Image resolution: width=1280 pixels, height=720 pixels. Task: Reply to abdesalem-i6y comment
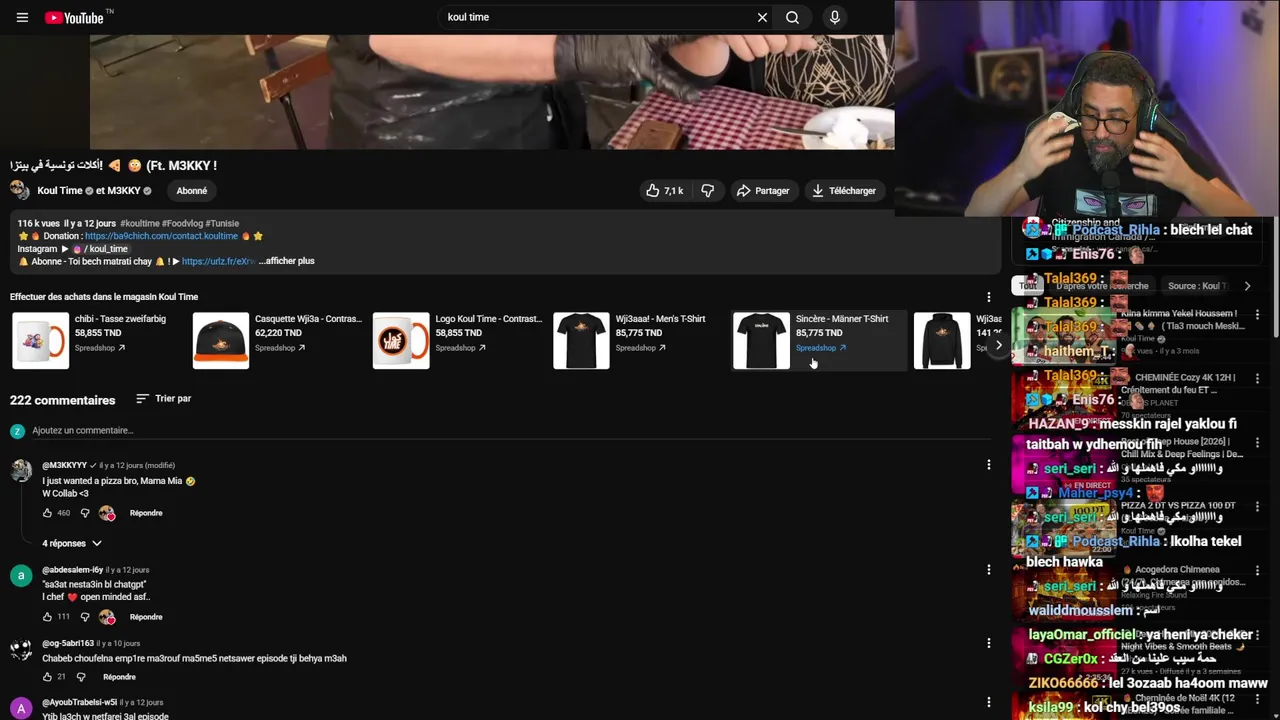[x=146, y=617]
